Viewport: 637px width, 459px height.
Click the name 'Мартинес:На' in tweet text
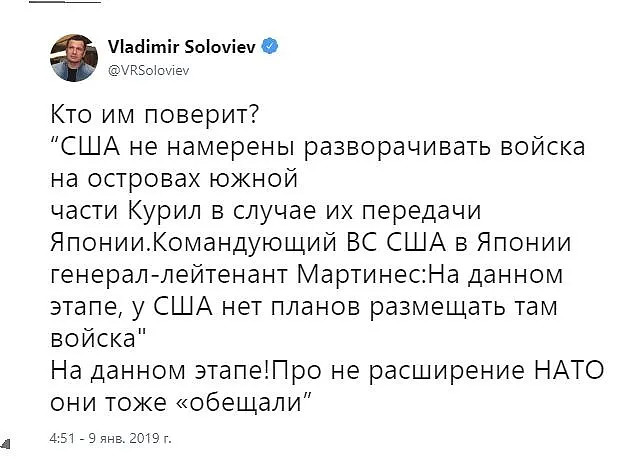click(378, 275)
